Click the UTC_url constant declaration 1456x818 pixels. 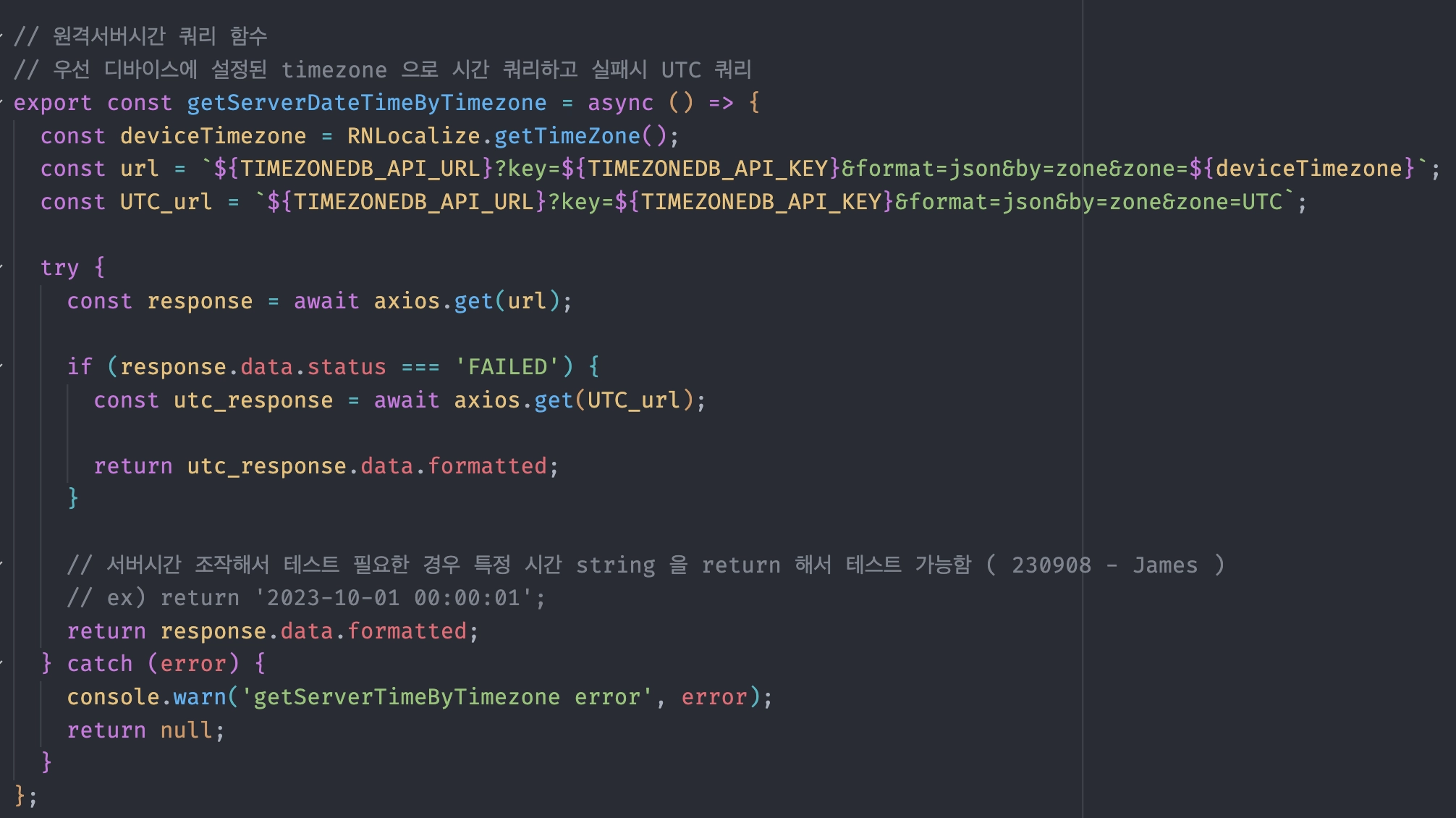[166, 202]
